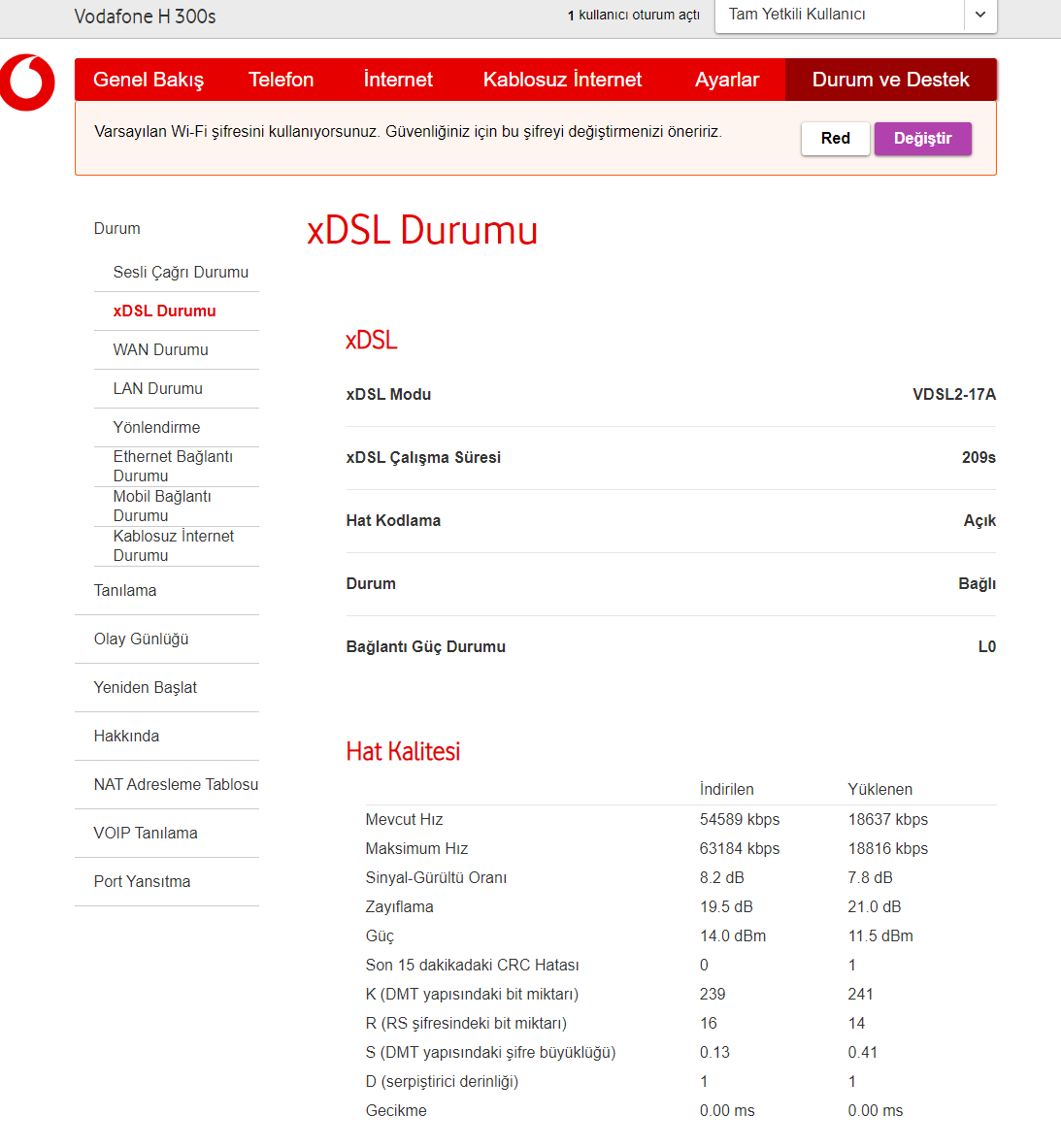Click the K value 239

click(x=713, y=995)
